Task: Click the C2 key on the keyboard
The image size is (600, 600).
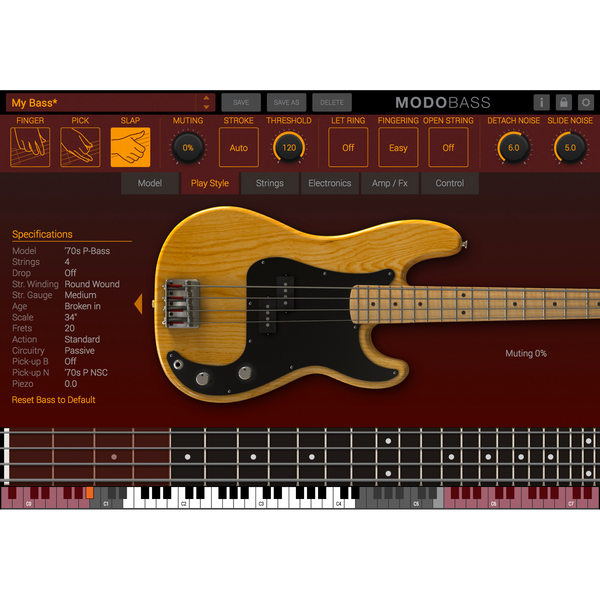Action: click(184, 504)
